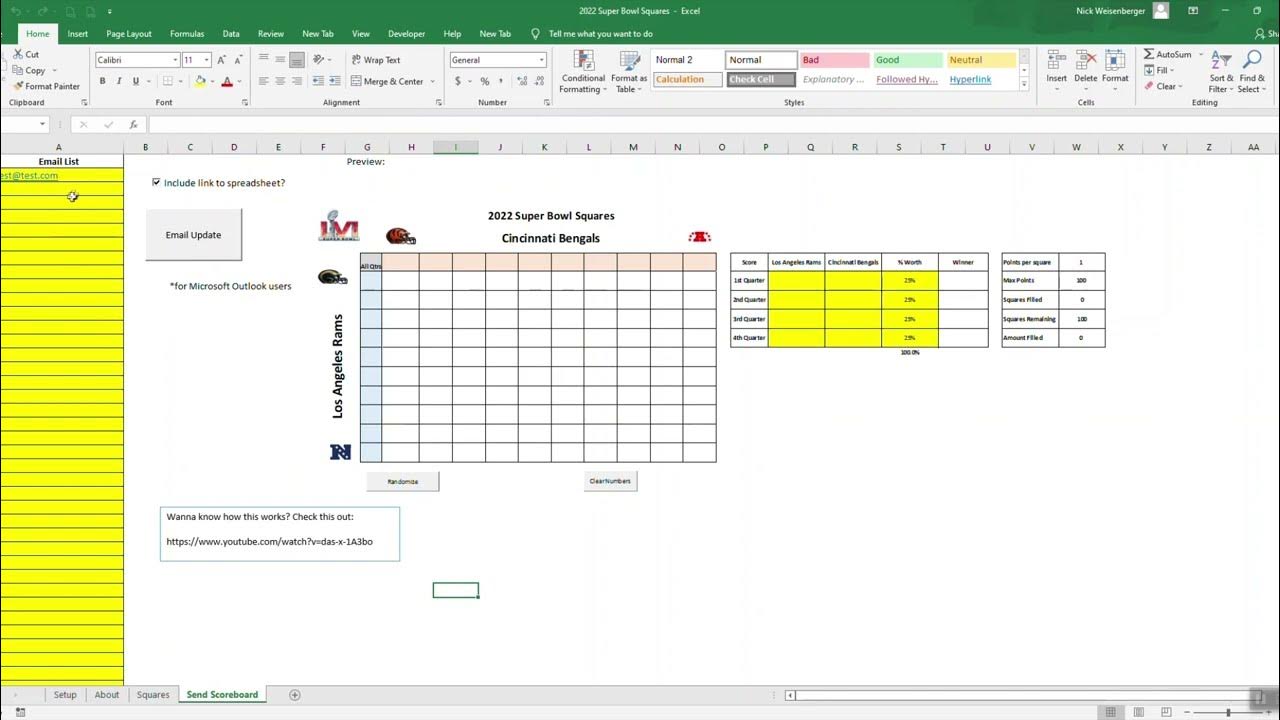Open the Conditional Formatting dropdown
The height and width of the screenshot is (720, 1280).
click(583, 72)
